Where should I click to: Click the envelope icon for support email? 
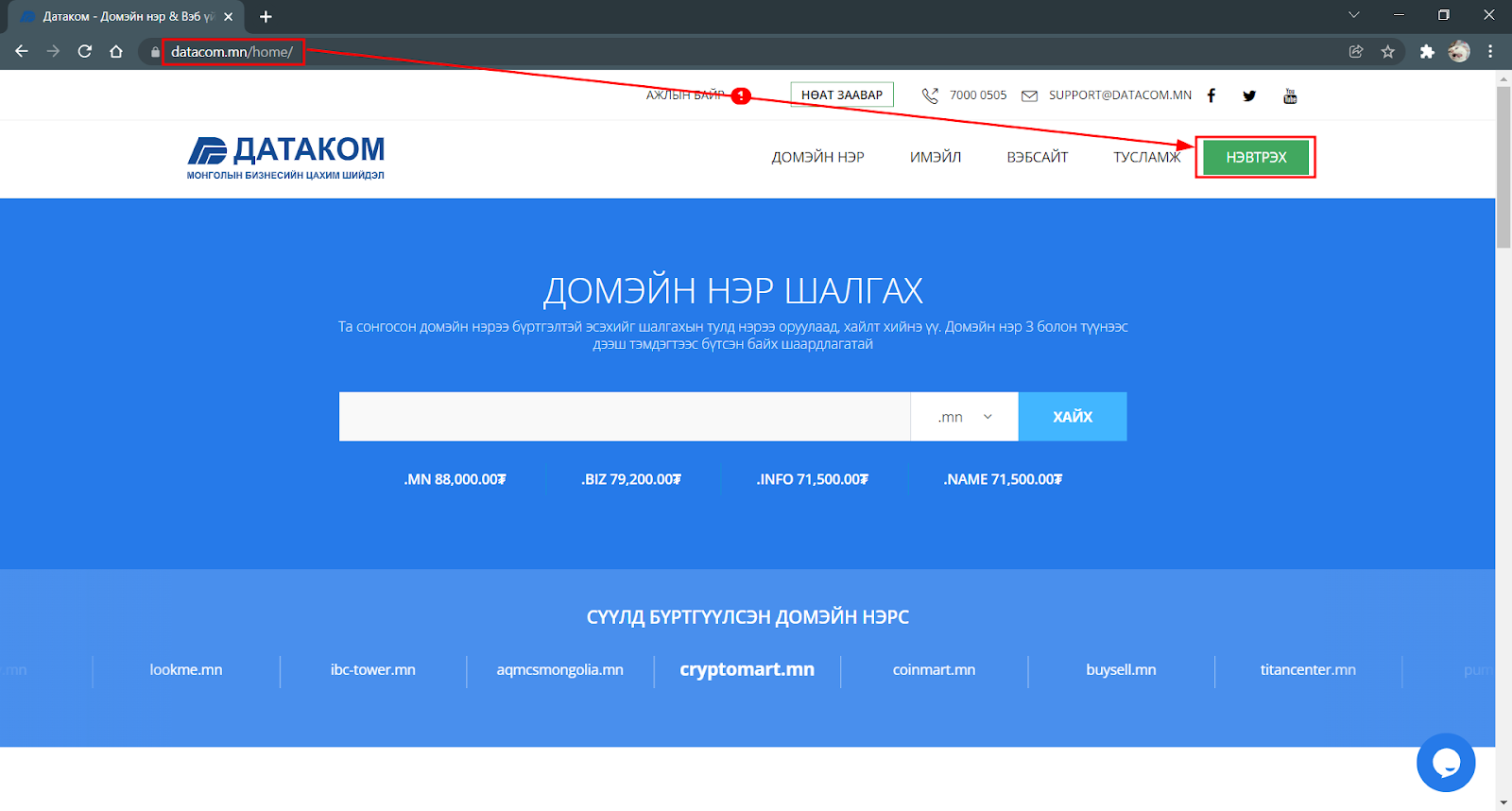click(1030, 95)
